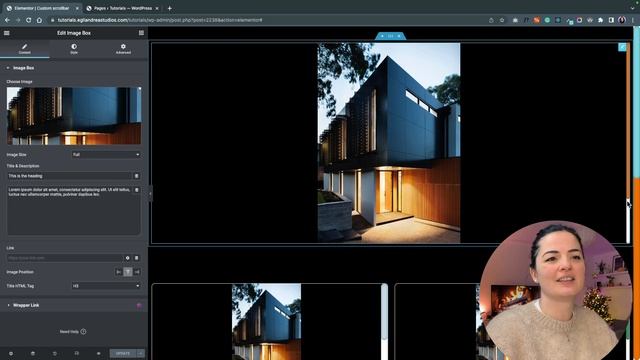Click the share page icon
640x360 pixels.
click(491, 20)
